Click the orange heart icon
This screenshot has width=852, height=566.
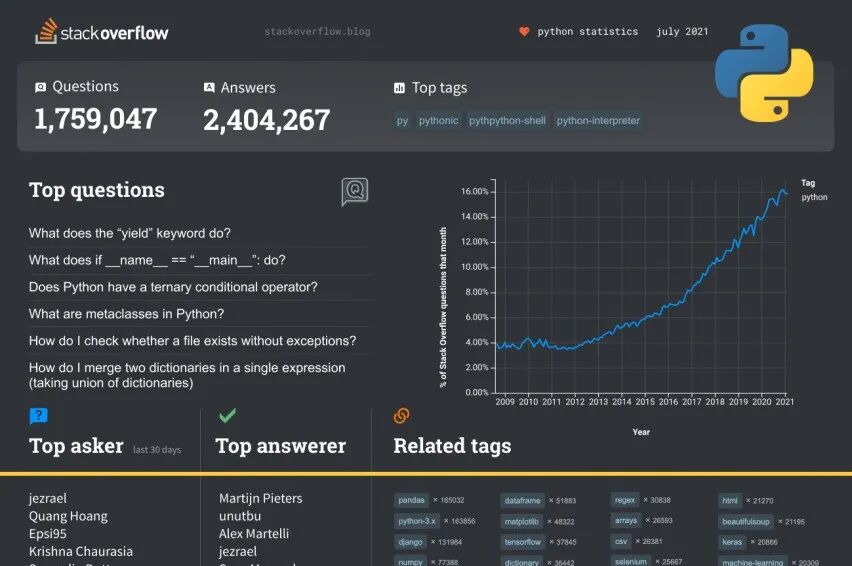(524, 32)
